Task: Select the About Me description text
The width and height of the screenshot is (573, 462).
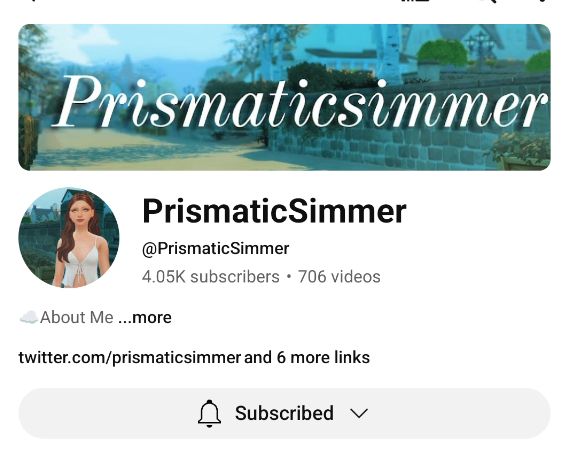Action: [77, 317]
